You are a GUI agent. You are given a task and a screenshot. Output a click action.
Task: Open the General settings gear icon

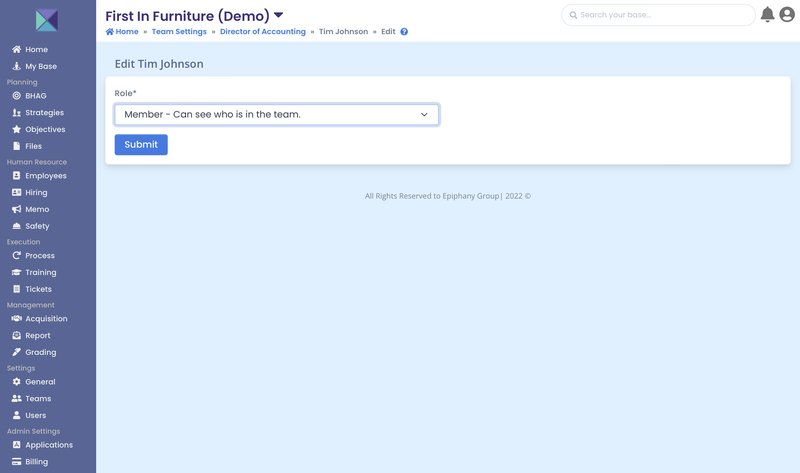click(x=16, y=382)
